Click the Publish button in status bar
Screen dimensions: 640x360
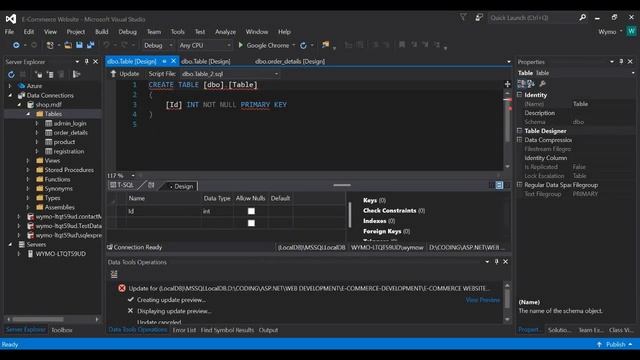pyautogui.click(x=616, y=344)
